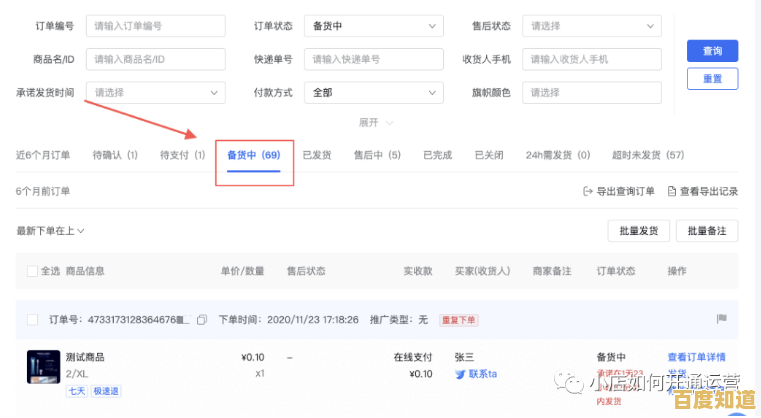Image resolution: width=761 pixels, height=418 pixels.
Task: Switch to the 近6个月订单 tab
Action: 43,155
